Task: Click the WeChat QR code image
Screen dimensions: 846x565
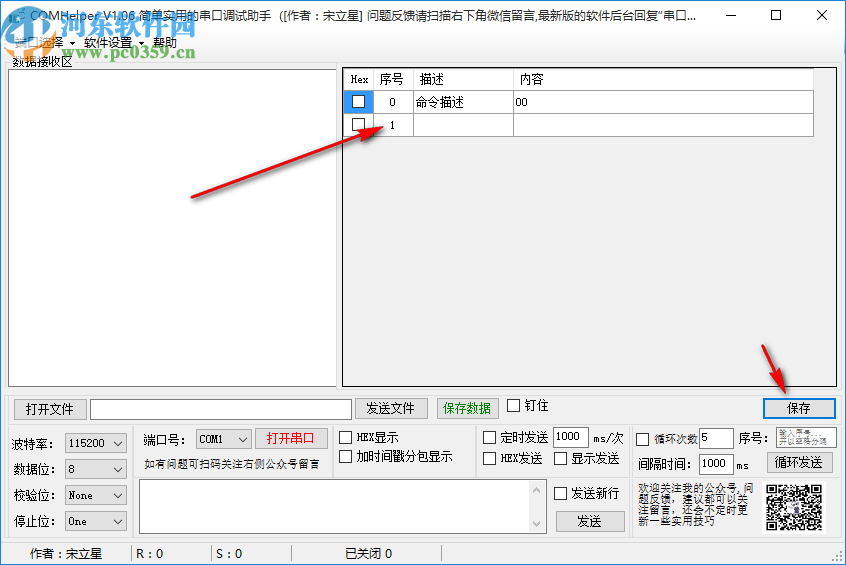Action: pyautogui.click(x=794, y=507)
